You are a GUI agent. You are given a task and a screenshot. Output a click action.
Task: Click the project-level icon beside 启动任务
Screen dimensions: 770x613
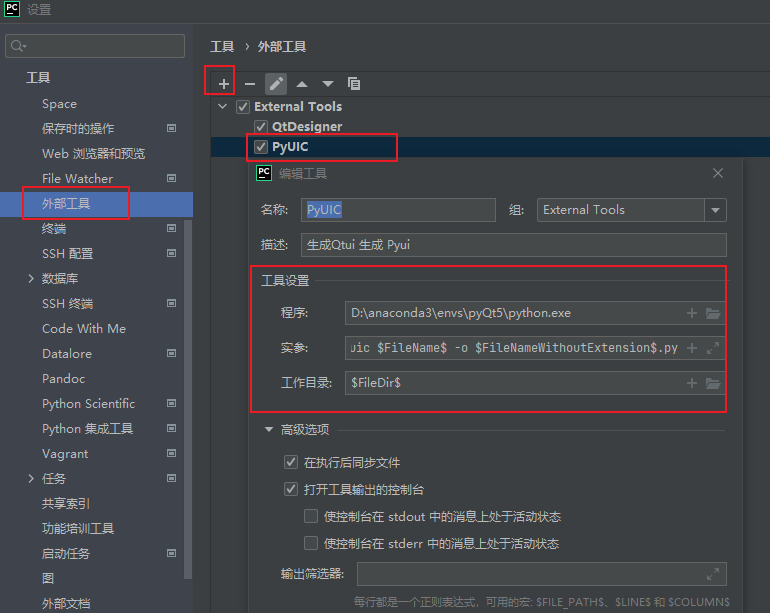[171, 554]
